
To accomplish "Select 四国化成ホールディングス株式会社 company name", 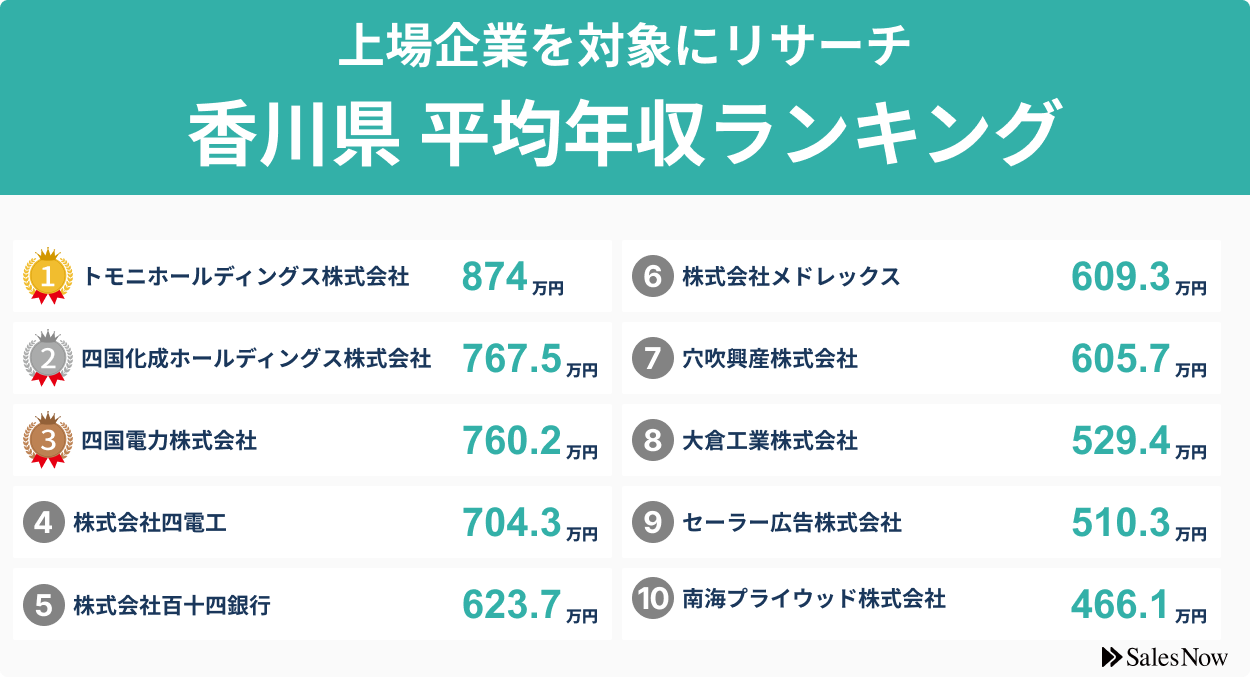I will tap(256, 358).
